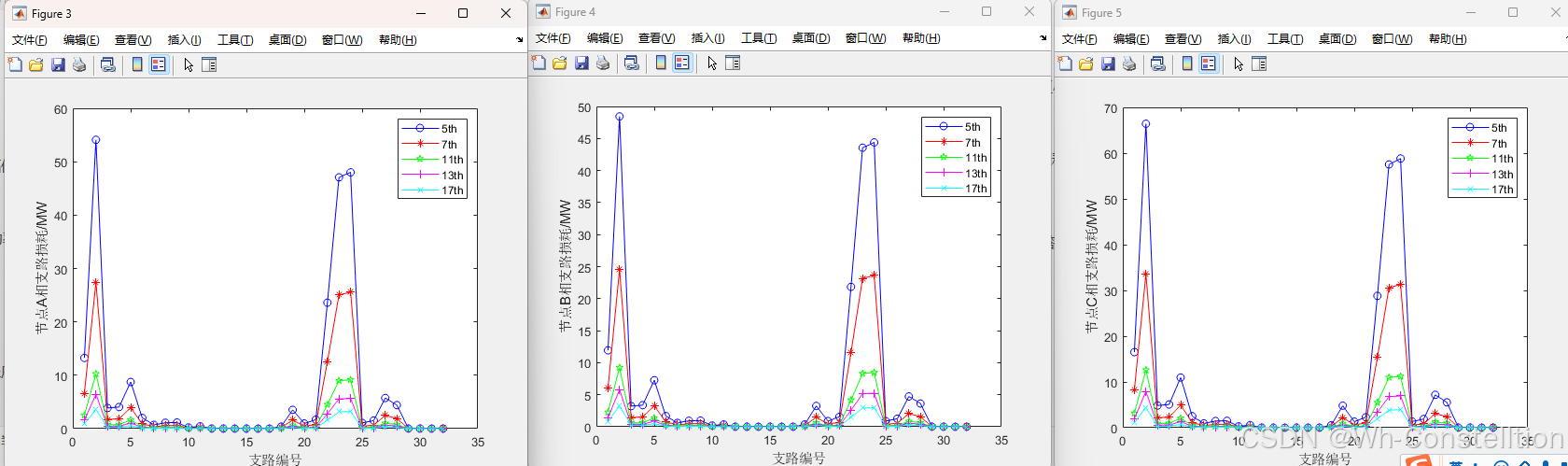Open 编辑(E) menu in Figure 3

(x=81, y=40)
